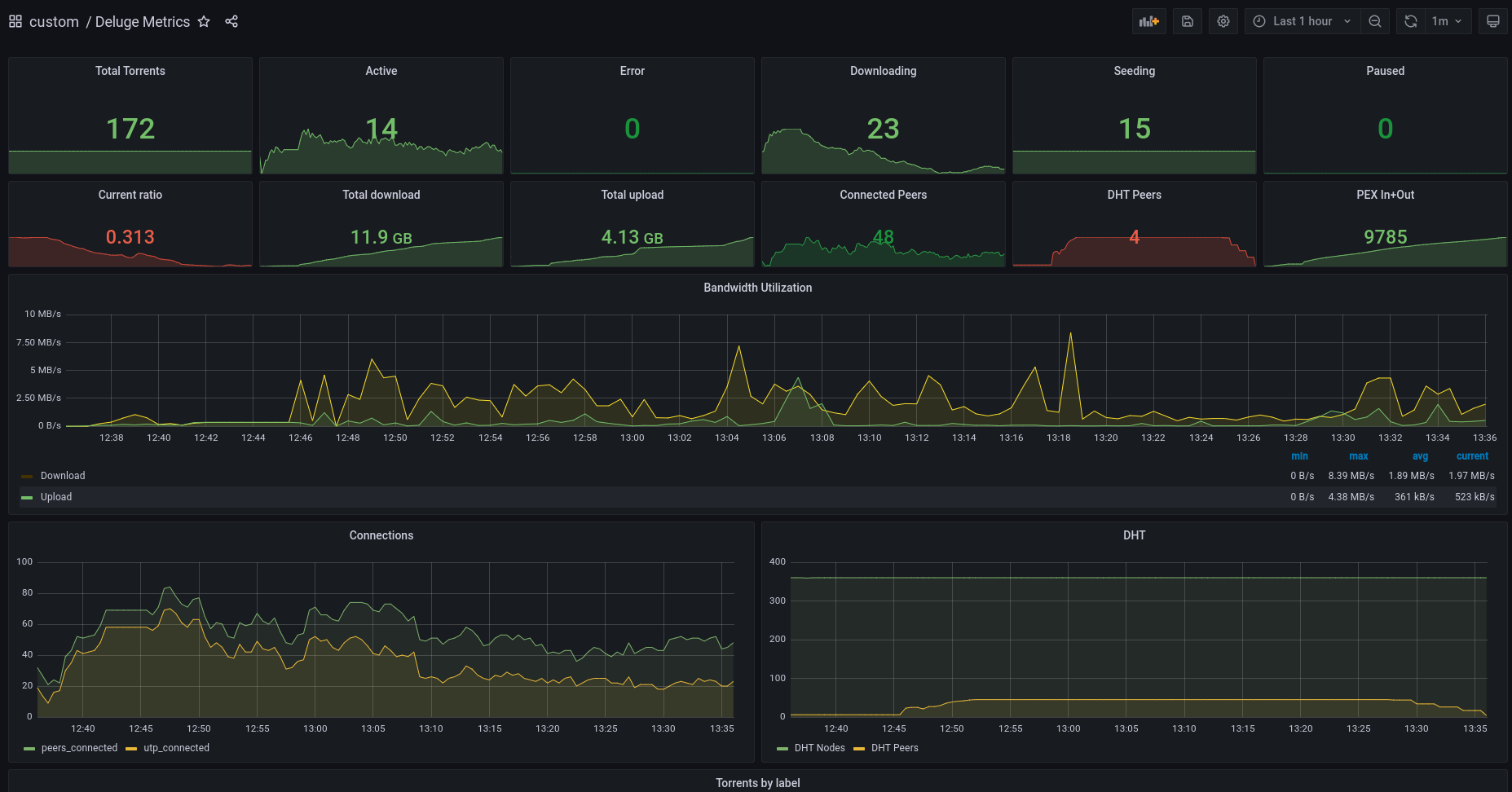
Task: Open dashboard settings gear
Action: click(x=1223, y=21)
